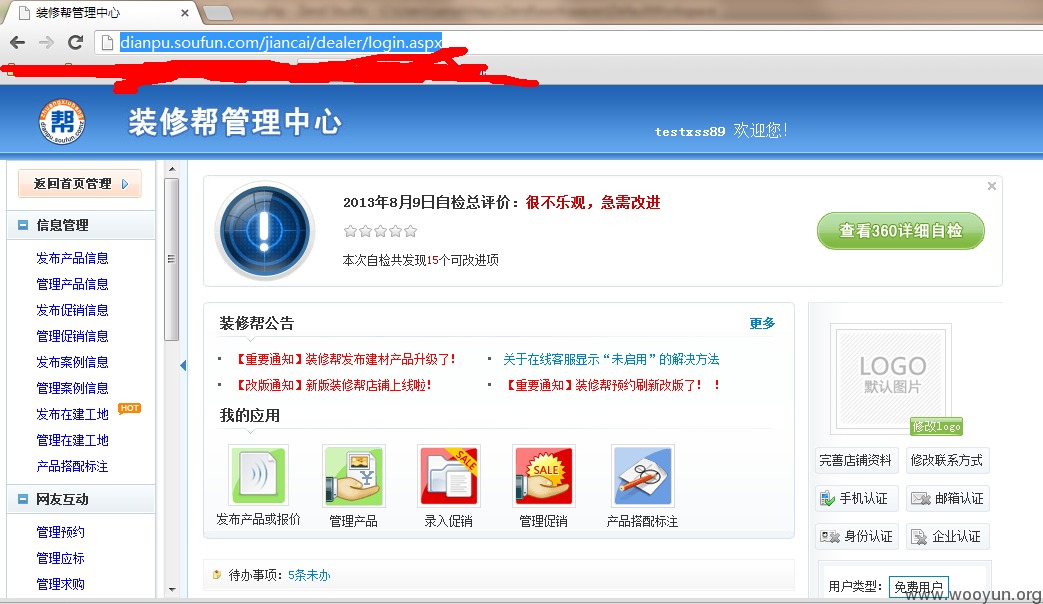Reload the page with refresh icon
This screenshot has width=1043, height=604.
point(76,43)
